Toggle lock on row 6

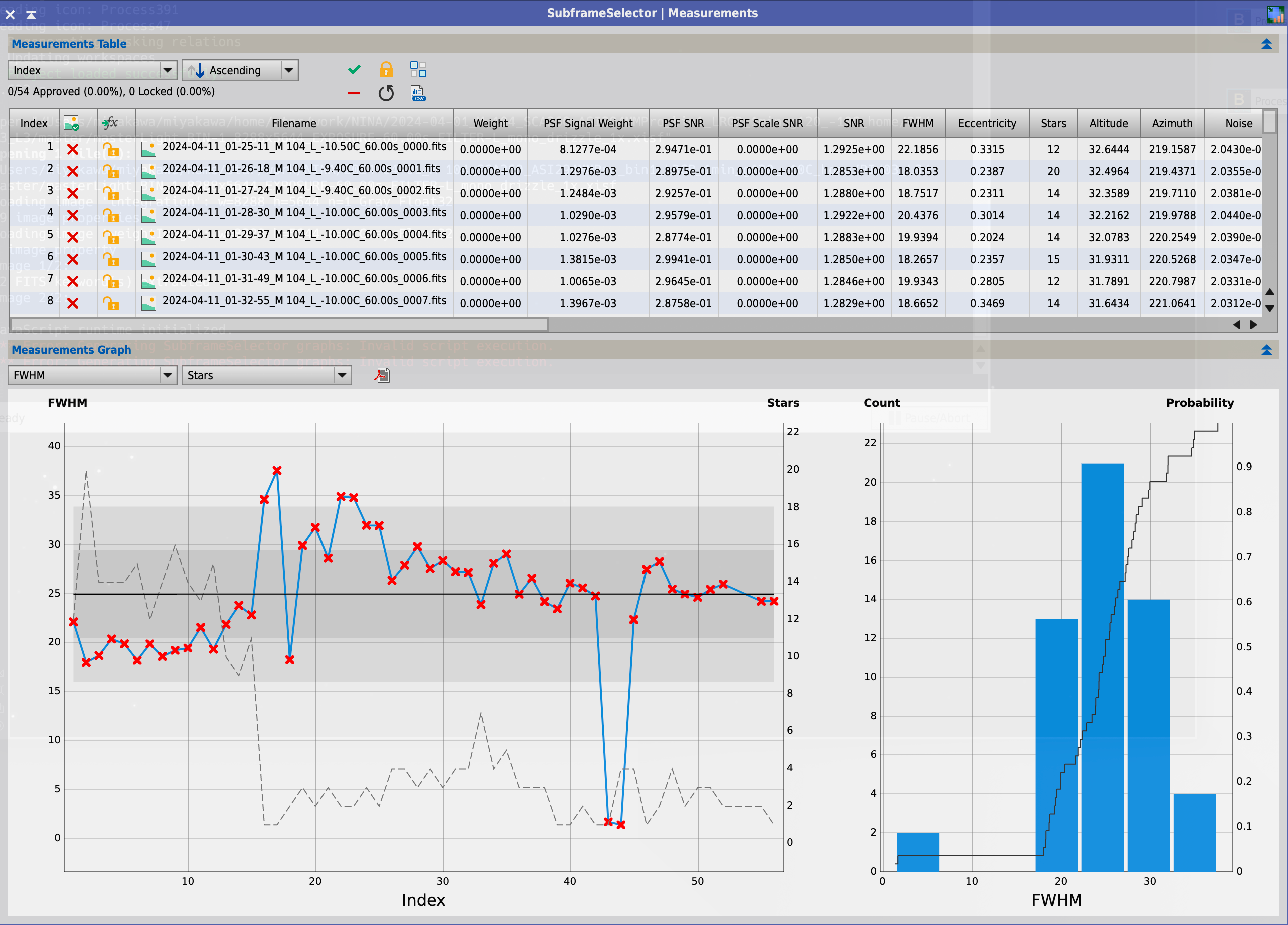click(111, 259)
